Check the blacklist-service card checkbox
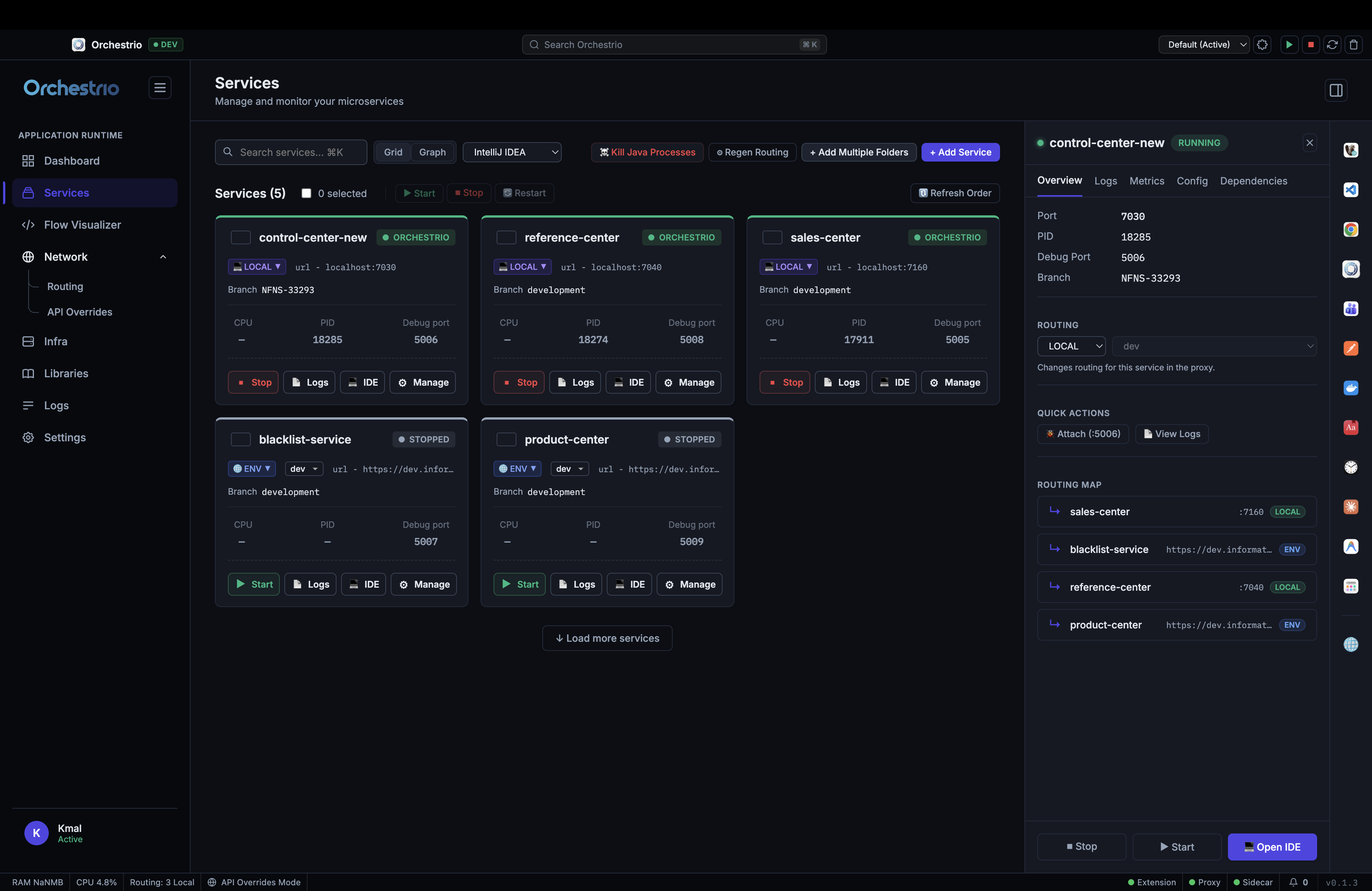1372x891 pixels. (240, 439)
